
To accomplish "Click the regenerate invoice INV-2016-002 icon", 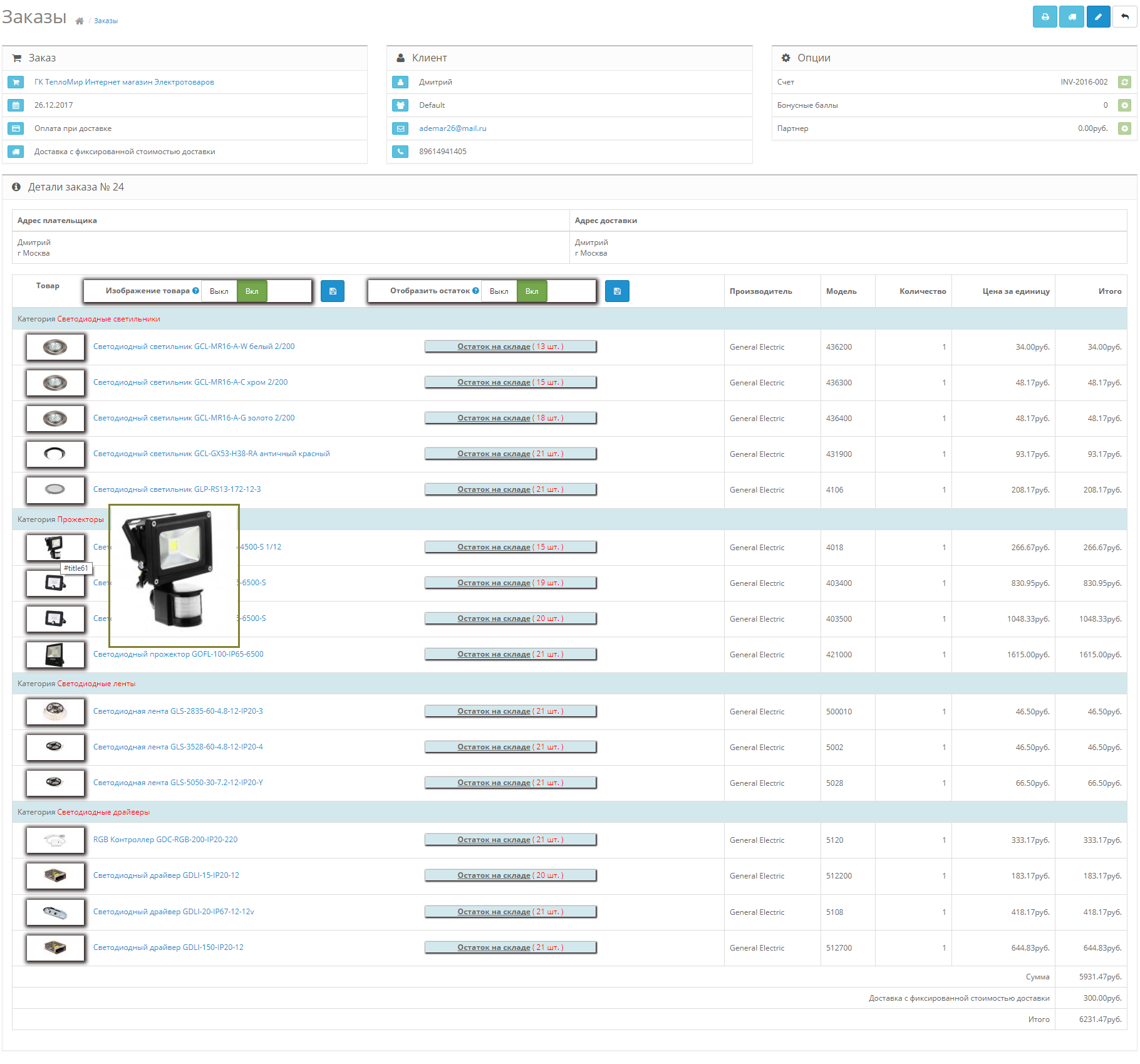I will 1125,82.
